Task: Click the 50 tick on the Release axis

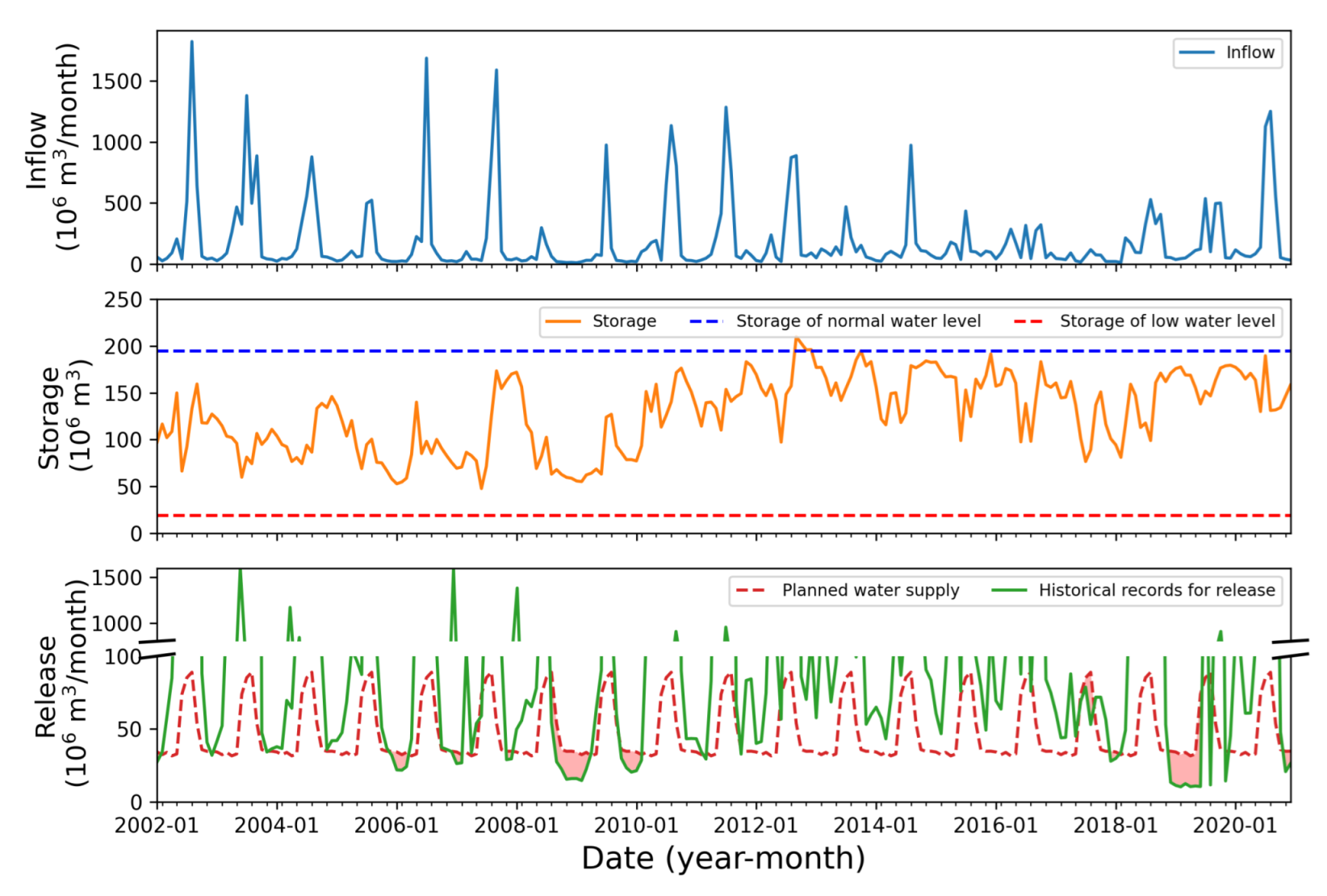Action: click(129, 730)
